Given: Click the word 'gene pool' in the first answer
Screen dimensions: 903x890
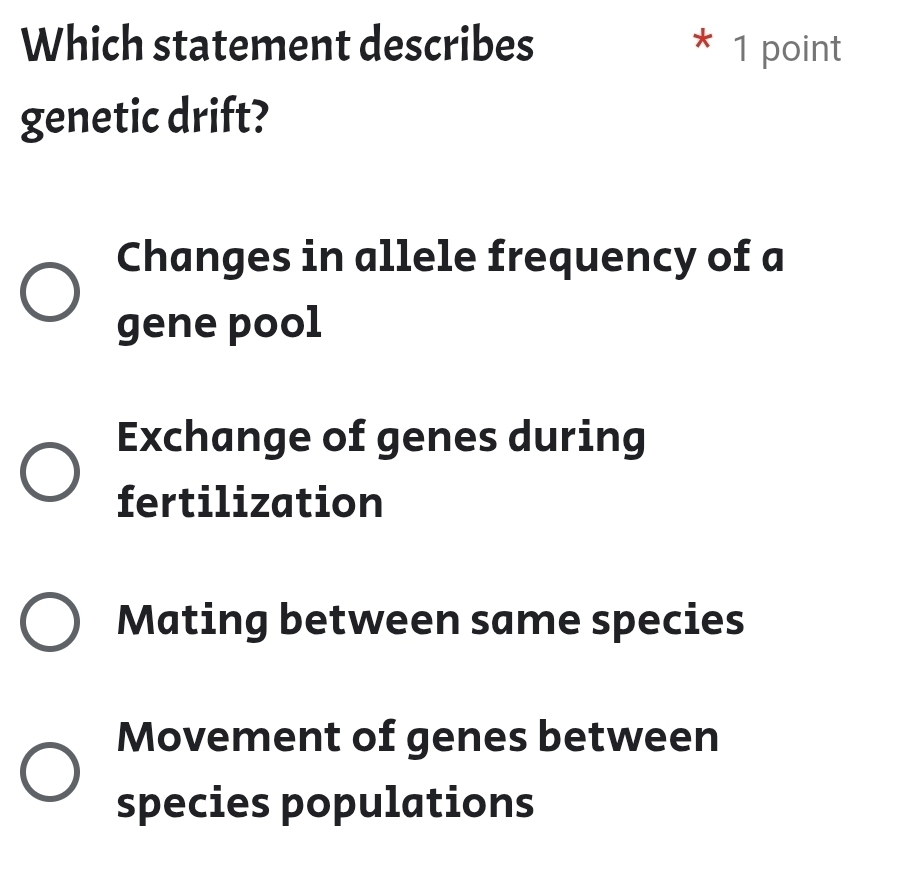Looking at the screenshot, I should pyautogui.click(x=219, y=322).
